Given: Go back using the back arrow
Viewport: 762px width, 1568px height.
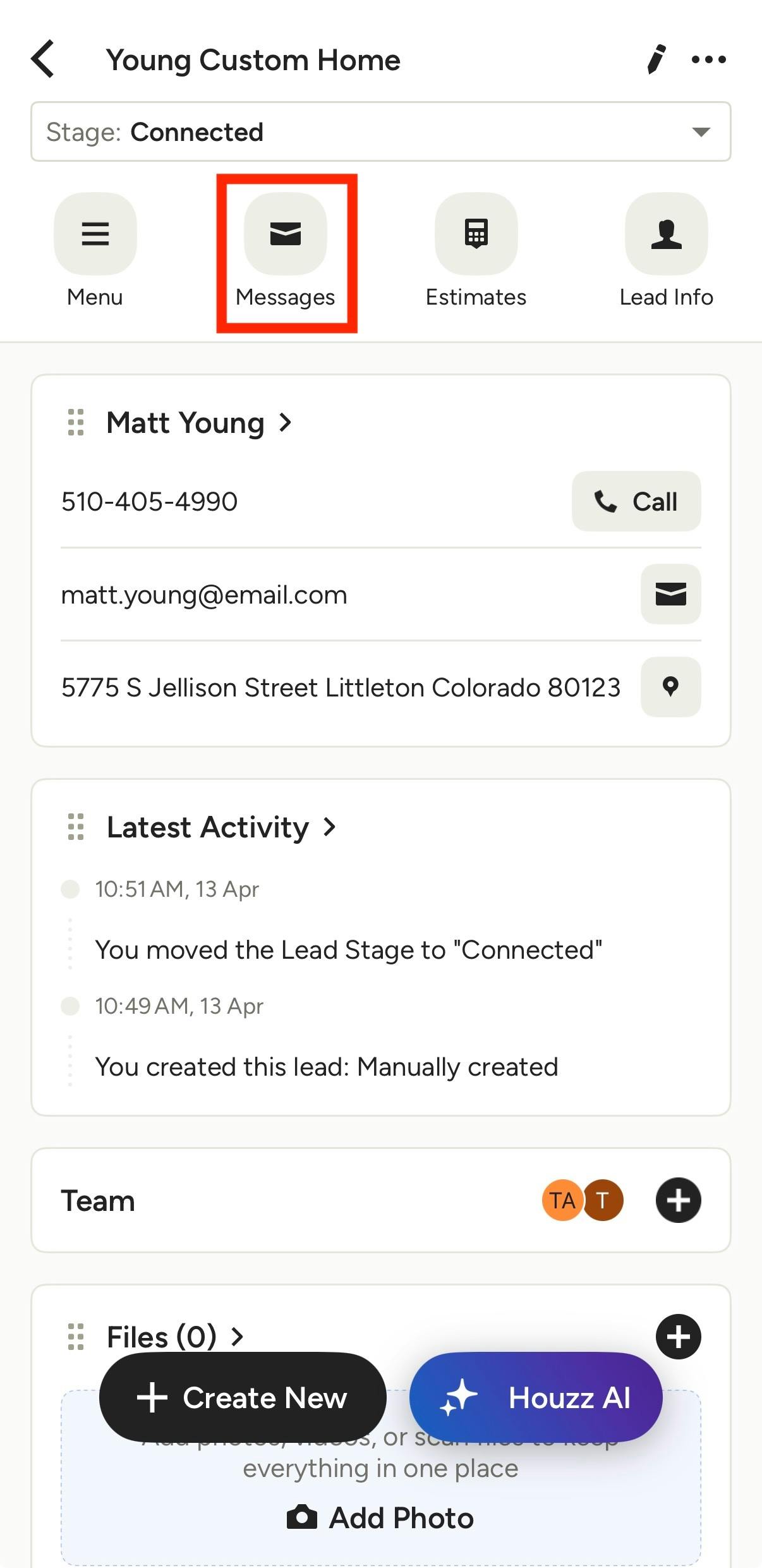Looking at the screenshot, I should pyautogui.click(x=43, y=59).
